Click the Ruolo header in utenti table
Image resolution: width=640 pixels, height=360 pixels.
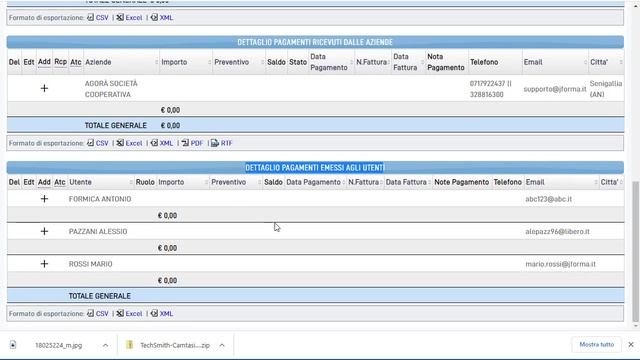145,182
